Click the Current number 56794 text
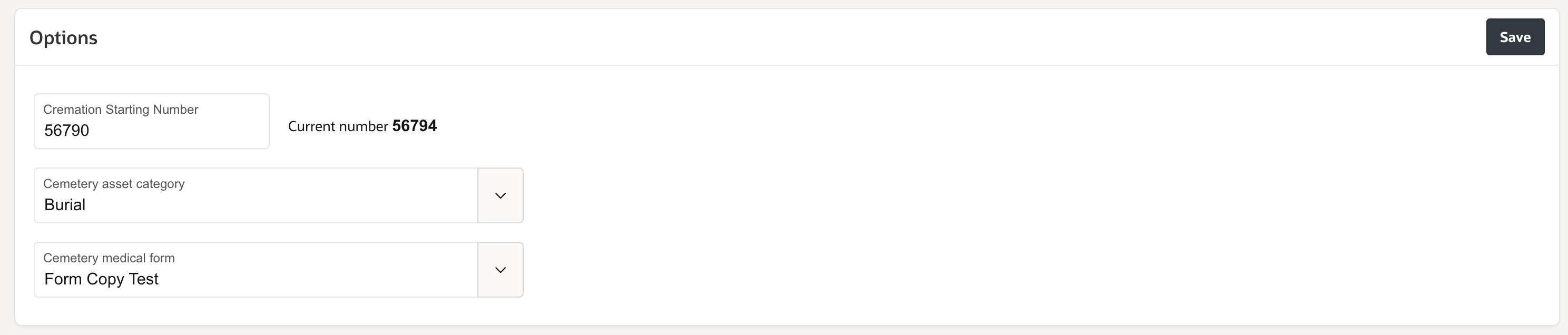1568x335 pixels. 362,126
